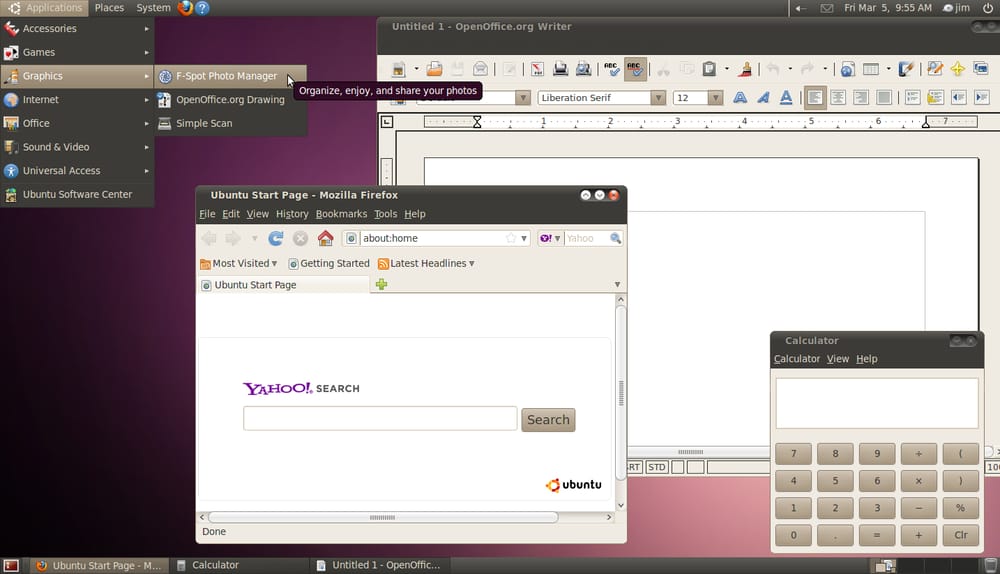Open a new Firefox tab with plus icon
Image resolution: width=1000 pixels, height=574 pixels.
click(381, 285)
